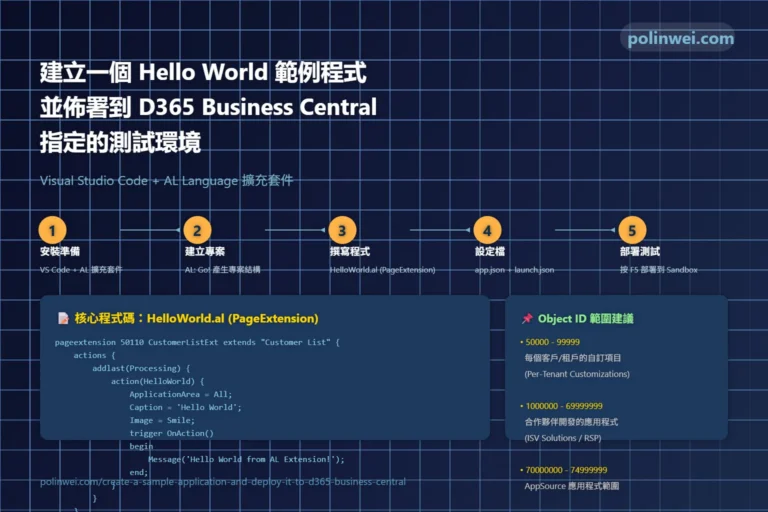Click the 70000000 - 74999999 range
The width and height of the screenshot is (768, 512).
tap(566, 470)
